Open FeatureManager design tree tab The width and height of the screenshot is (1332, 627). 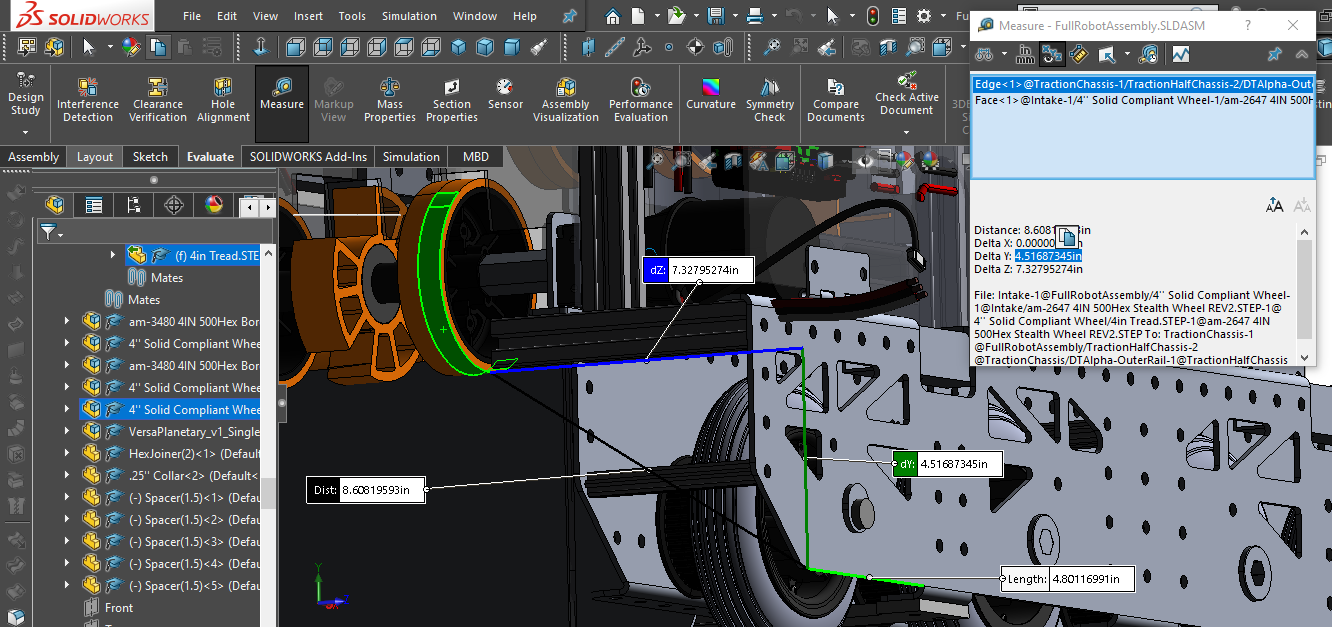(x=56, y=205)
